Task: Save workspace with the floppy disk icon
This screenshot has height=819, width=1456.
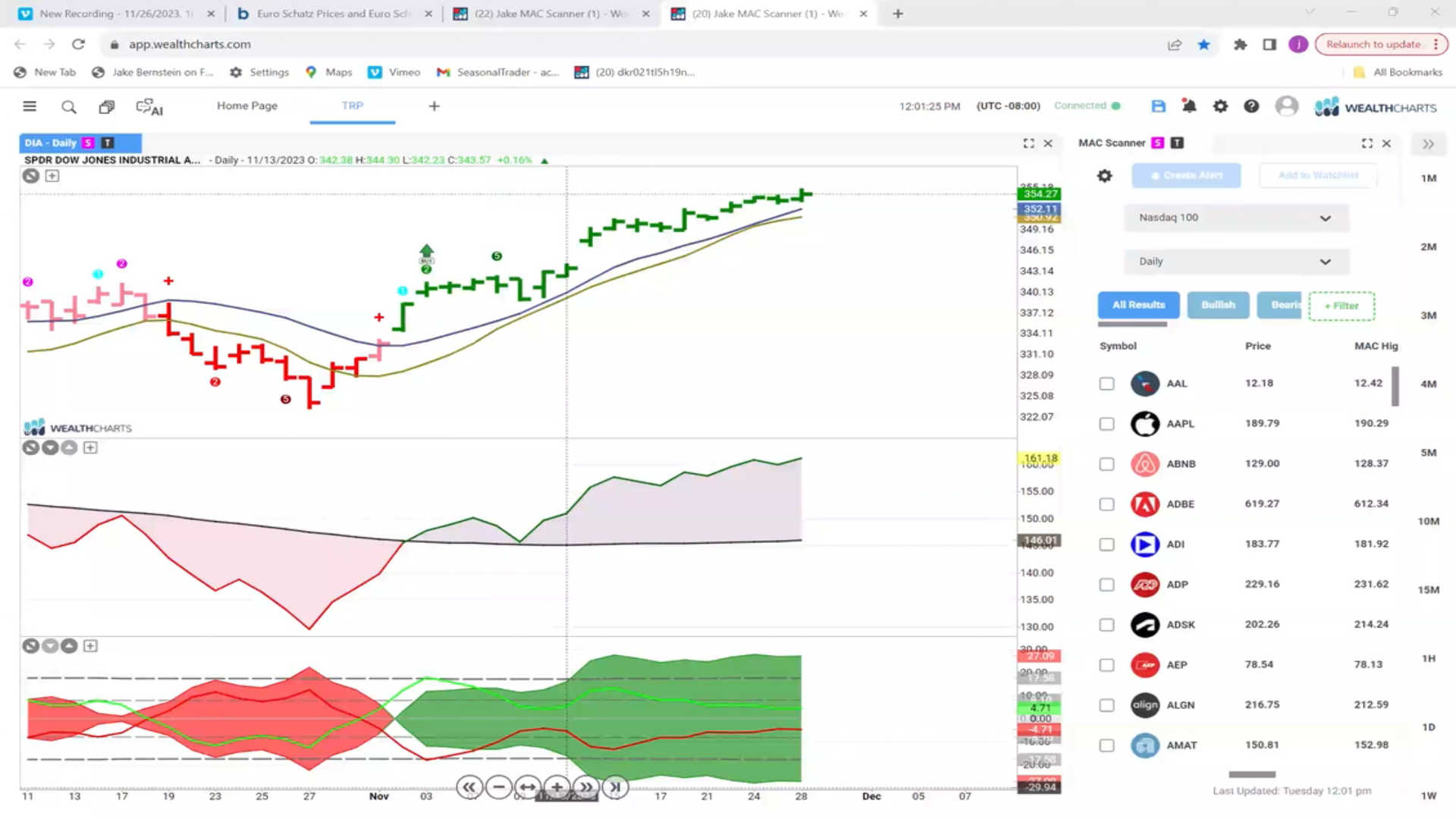Action: (x=1158, y=106)
